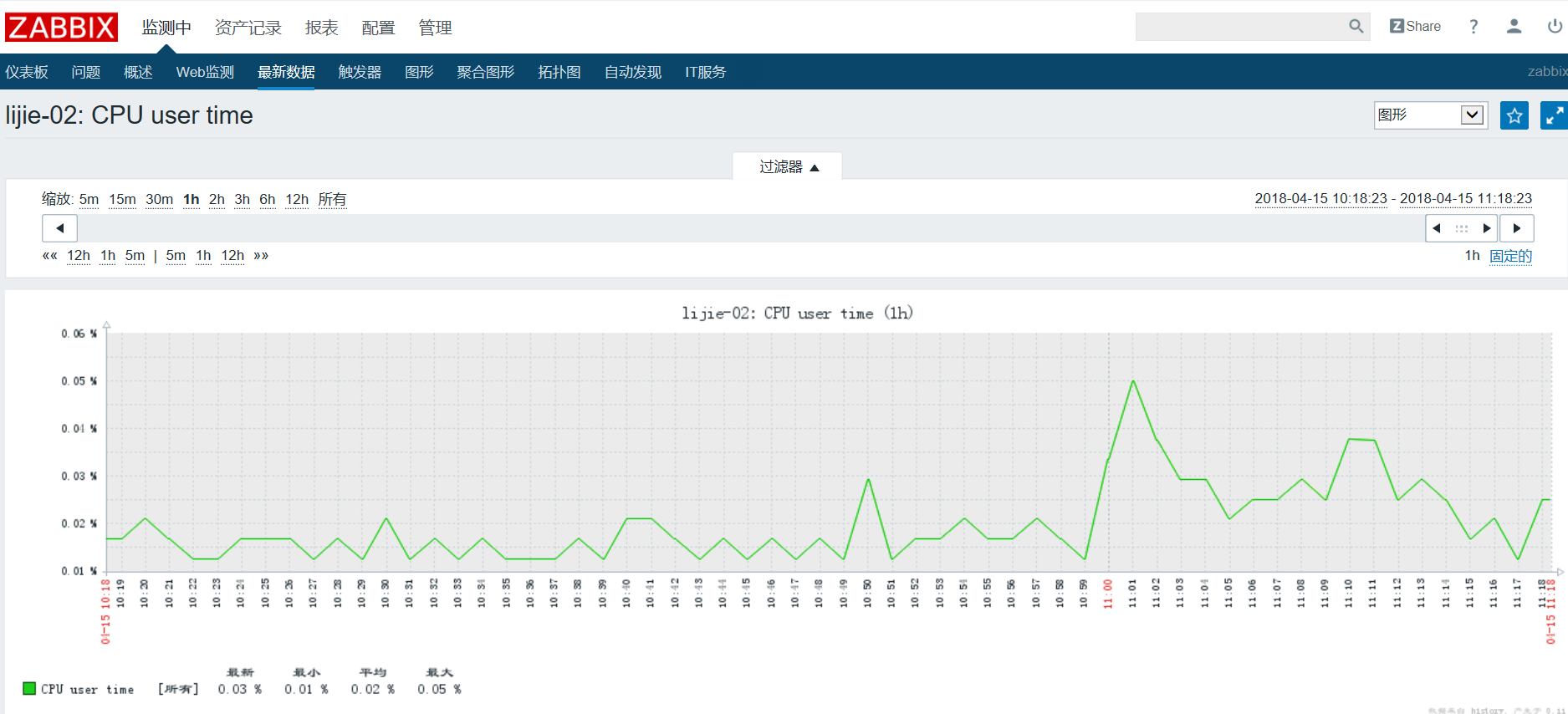Click the power logout icon
The width and height of the screenshot is (1568, 714).
tap(1555, 27)
